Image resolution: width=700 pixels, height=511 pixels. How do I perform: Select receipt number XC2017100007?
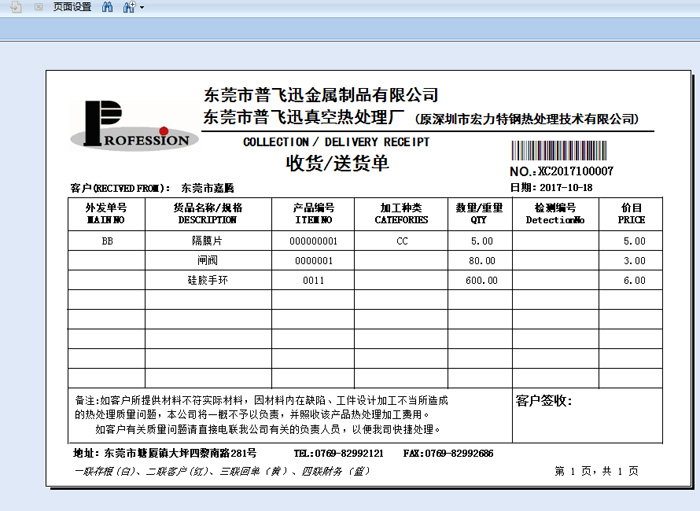[575, 171]
